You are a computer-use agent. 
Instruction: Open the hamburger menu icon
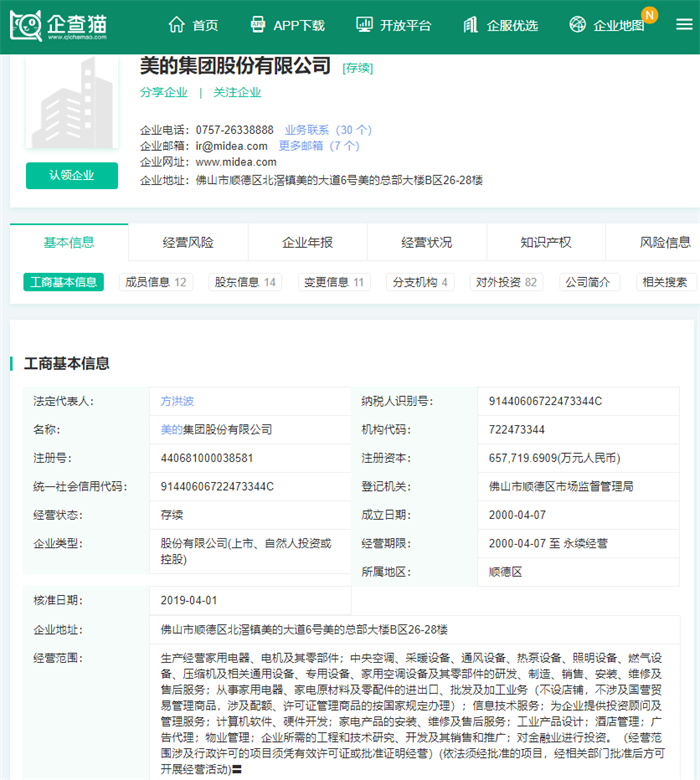684,24
